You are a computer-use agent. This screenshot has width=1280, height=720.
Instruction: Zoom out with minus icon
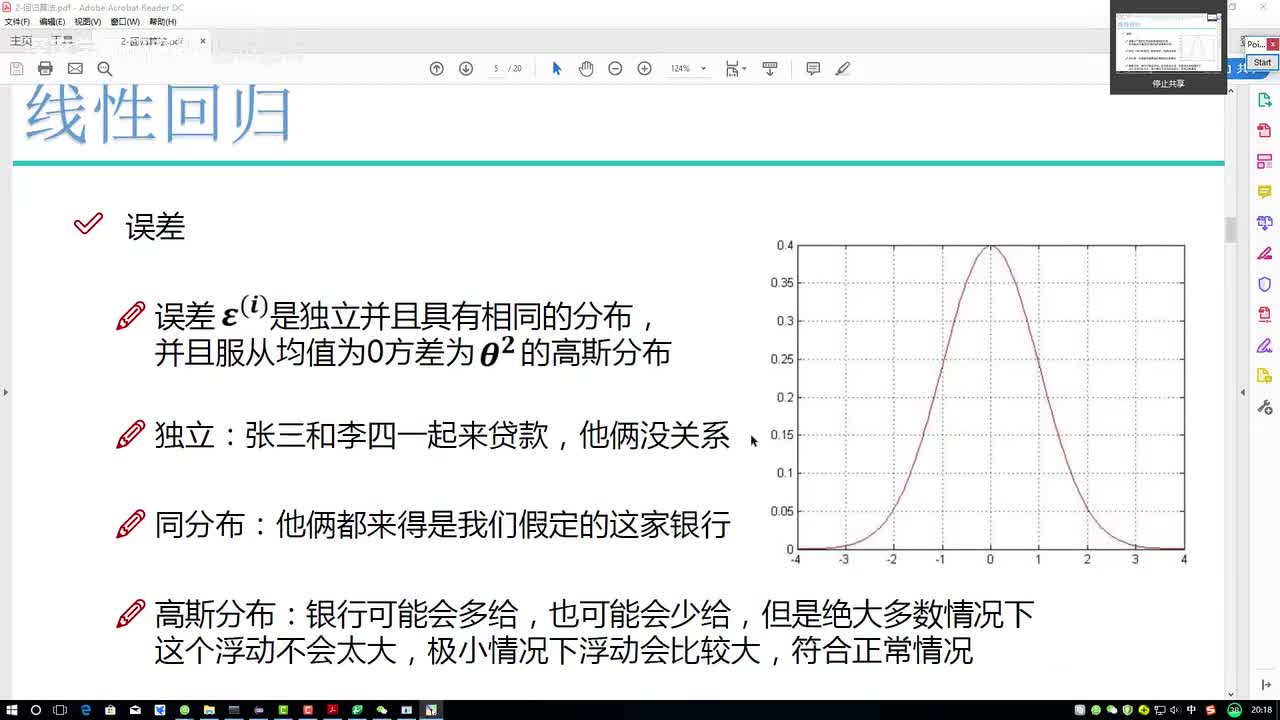pyautogui.click(x=615, y=68)
